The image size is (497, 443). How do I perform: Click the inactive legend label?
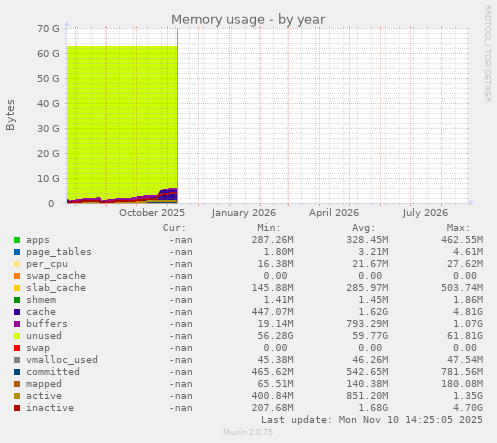tap(50, 408)
